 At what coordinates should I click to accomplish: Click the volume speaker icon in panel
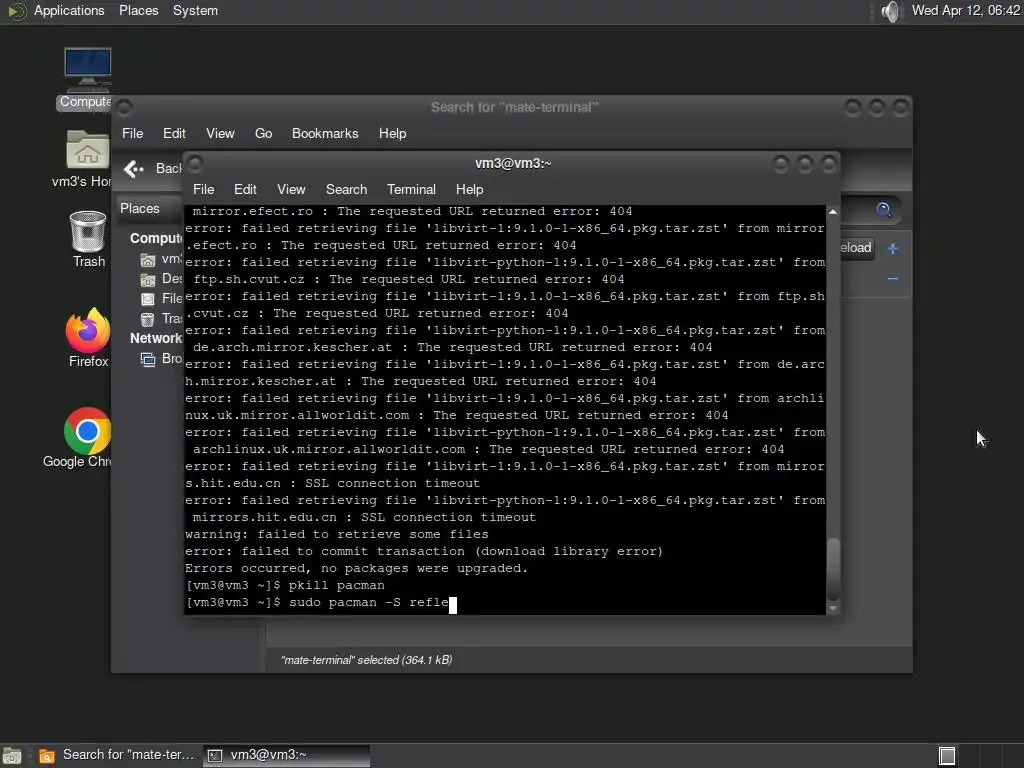point(890,11)
